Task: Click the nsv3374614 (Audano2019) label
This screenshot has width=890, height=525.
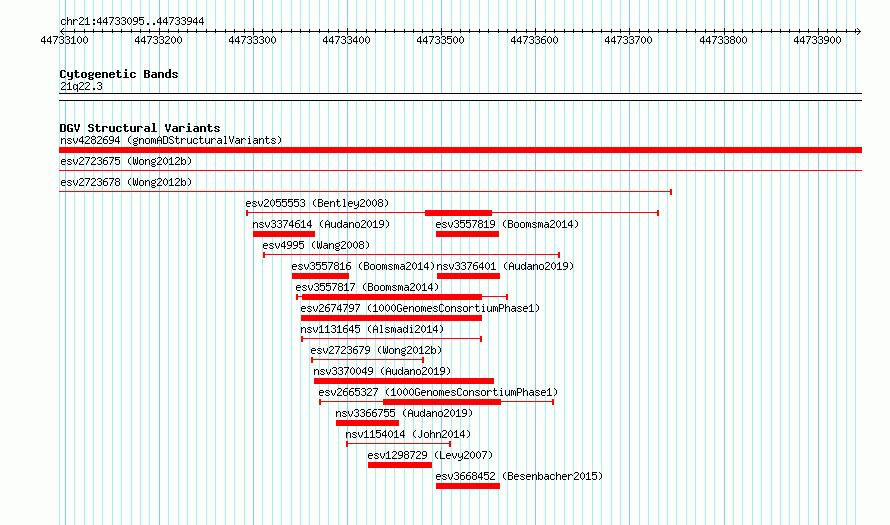Action: 321,224
